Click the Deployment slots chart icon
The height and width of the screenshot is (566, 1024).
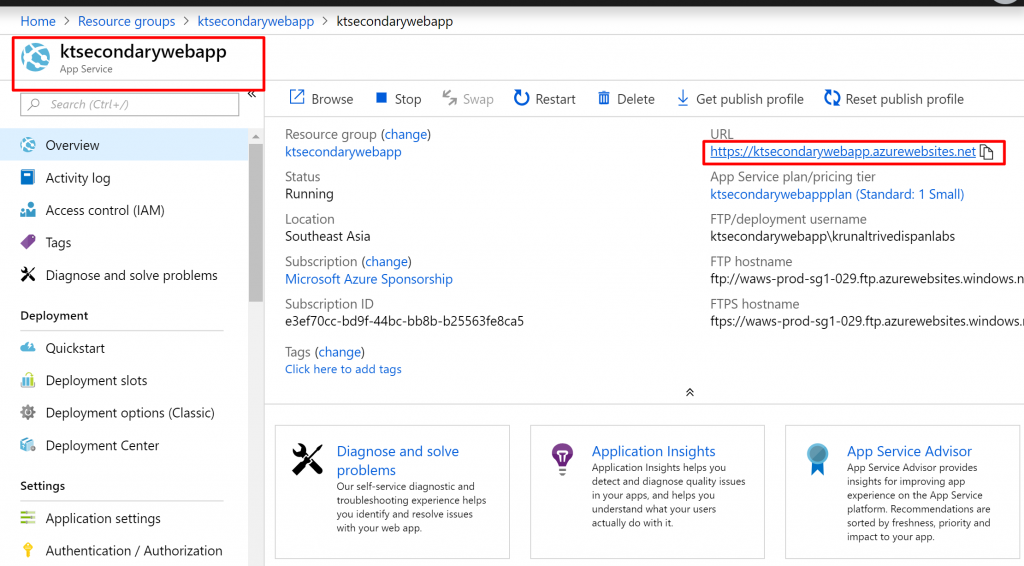28,380
